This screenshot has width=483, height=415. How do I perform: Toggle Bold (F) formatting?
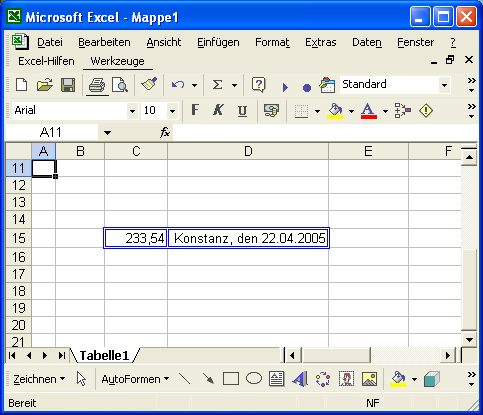[x=195, y=110]
